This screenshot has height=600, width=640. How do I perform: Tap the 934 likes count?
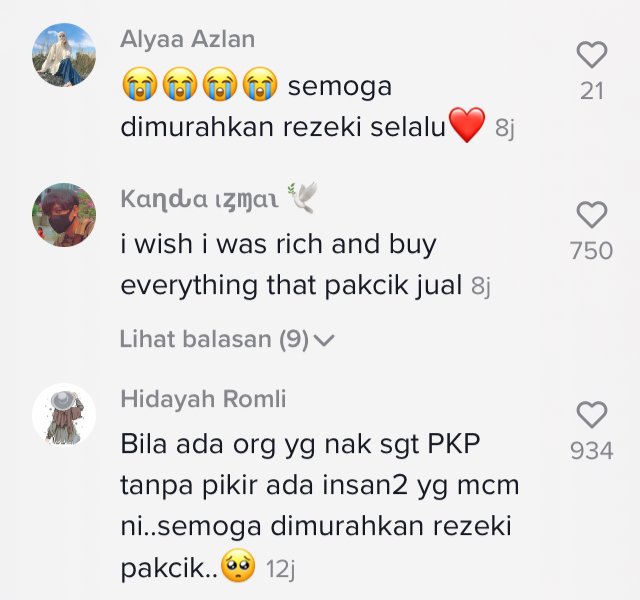[591, 451]
